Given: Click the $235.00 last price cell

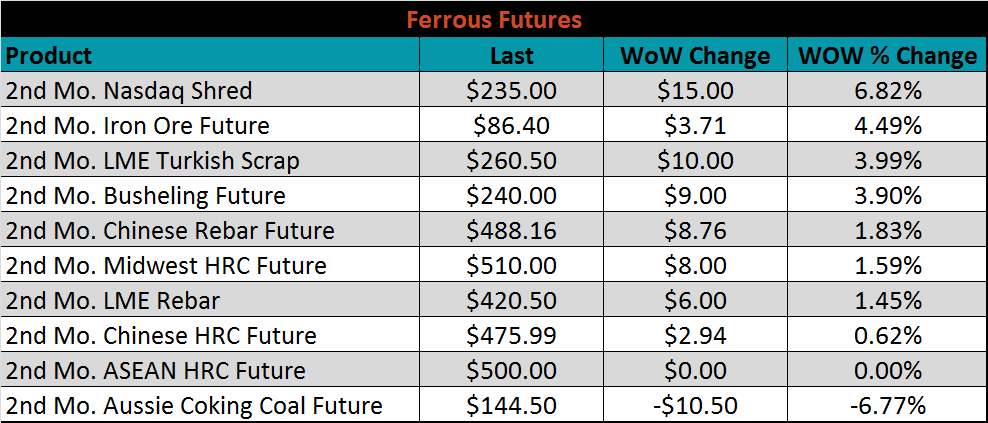Looking at the screenshot, I should (x=512, y=90).
